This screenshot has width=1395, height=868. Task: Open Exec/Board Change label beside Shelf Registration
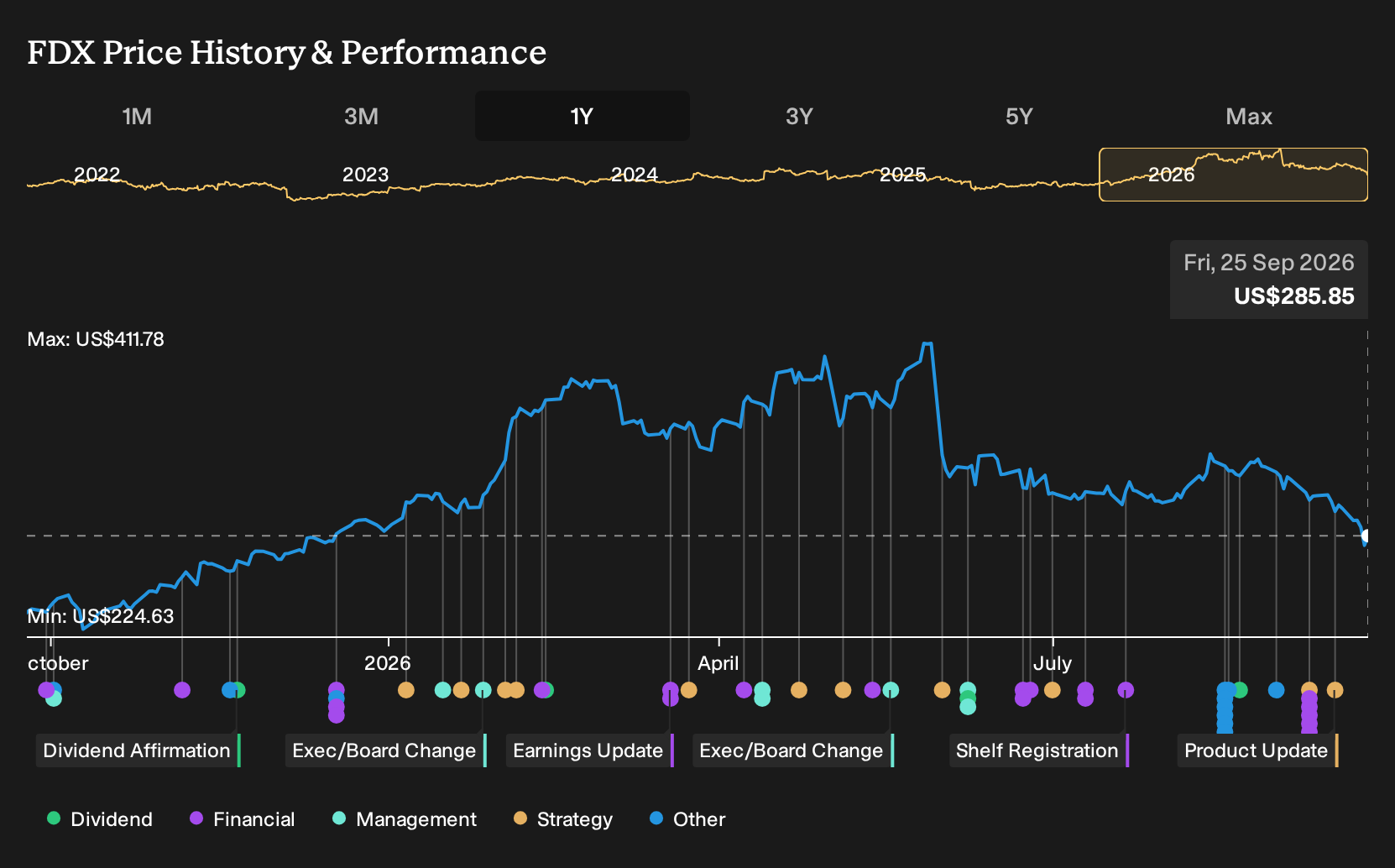(792, 750)
